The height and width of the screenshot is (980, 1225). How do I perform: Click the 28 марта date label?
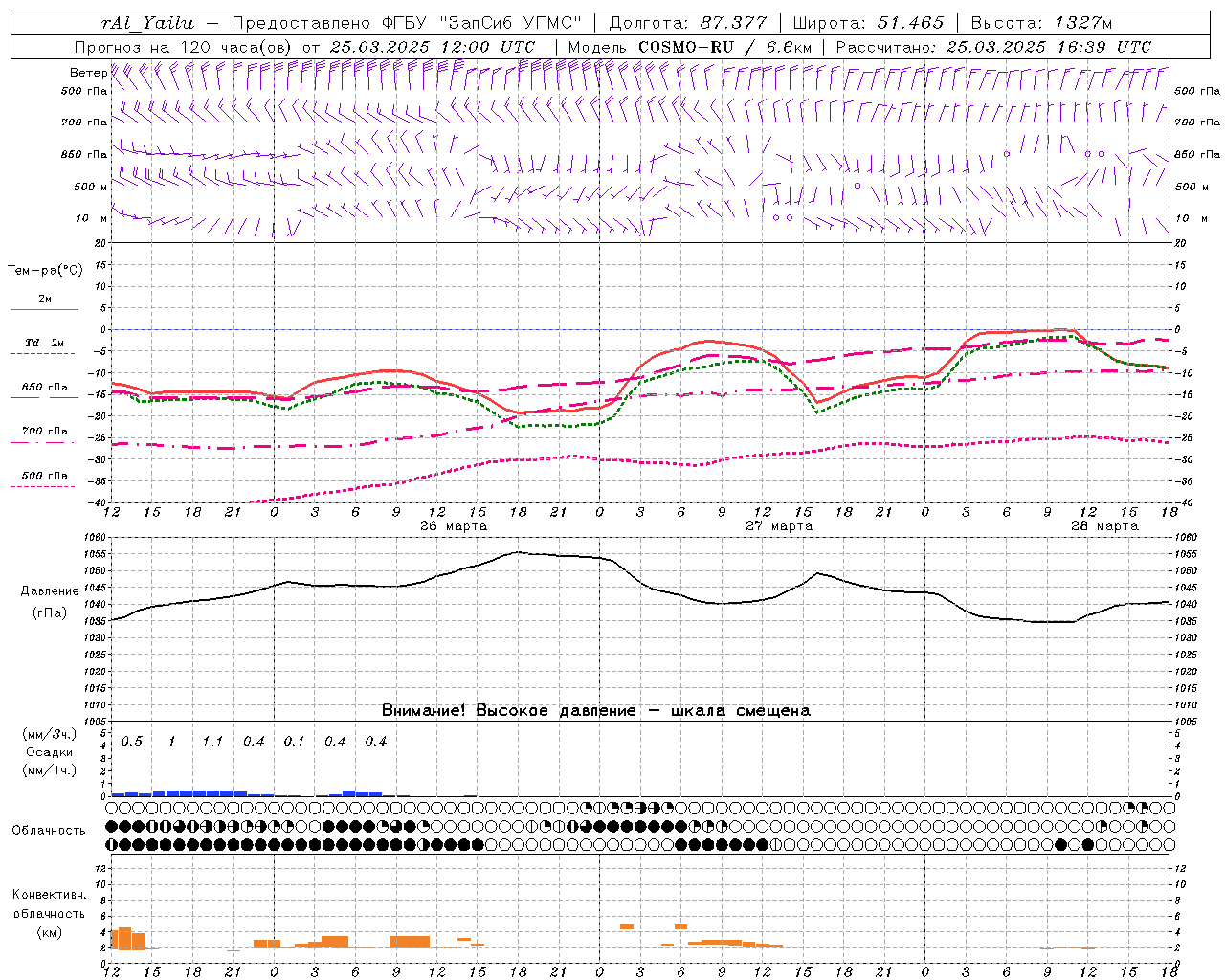(x=1104, y=526)
